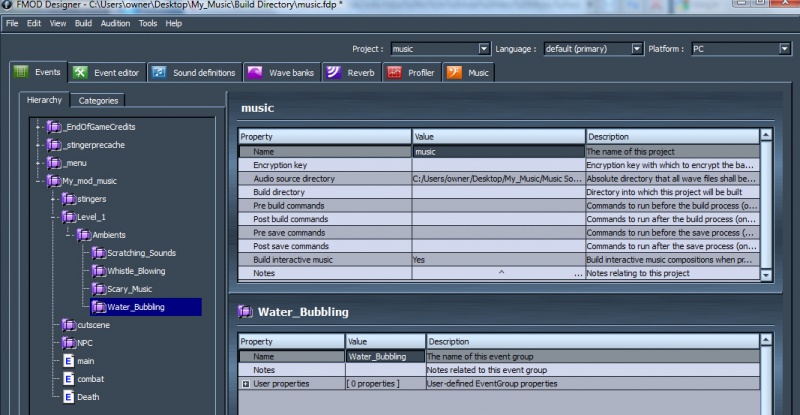The height and width of the screenshot is (415, 800).
Task: Click the Scary_Music group icon
Action: tap(99, 289)
